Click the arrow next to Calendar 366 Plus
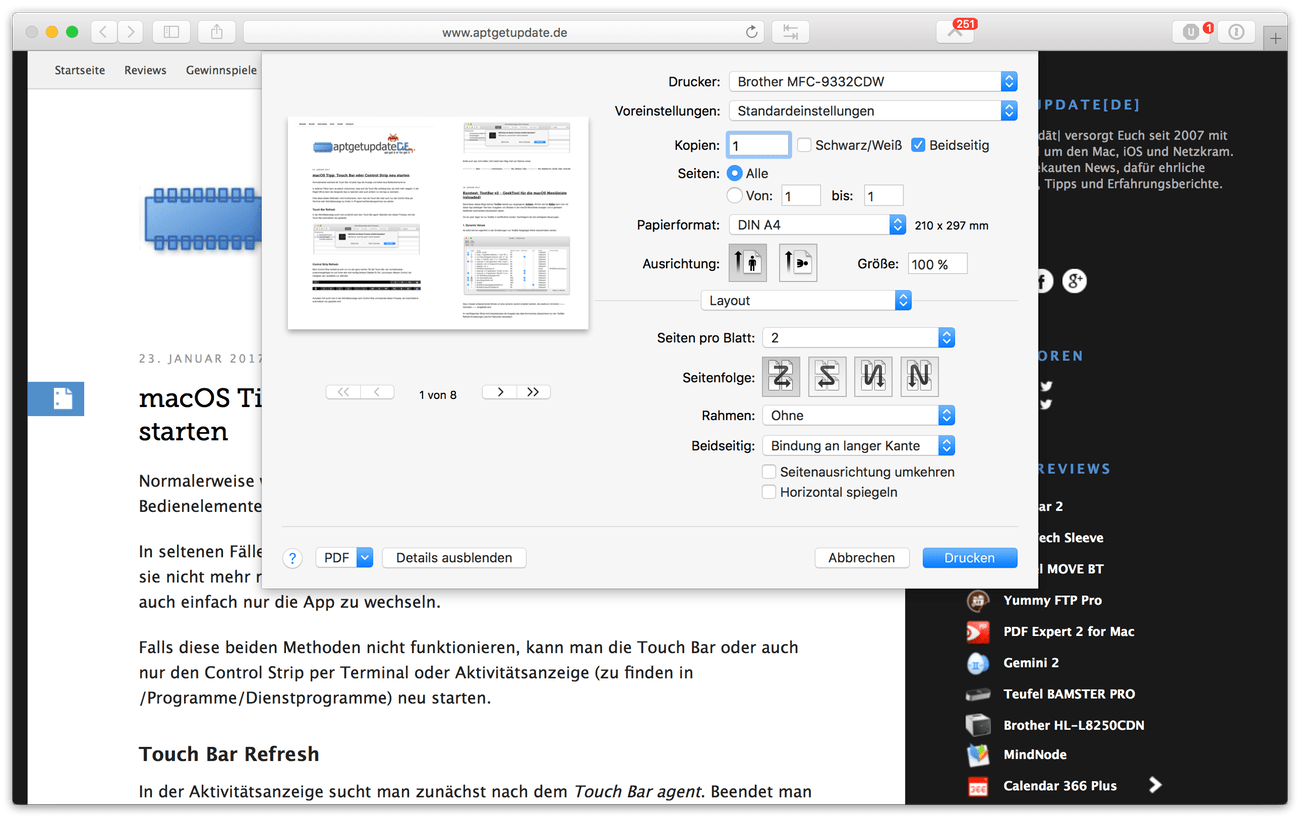Screen dimensions: 1300x817 1155,785
